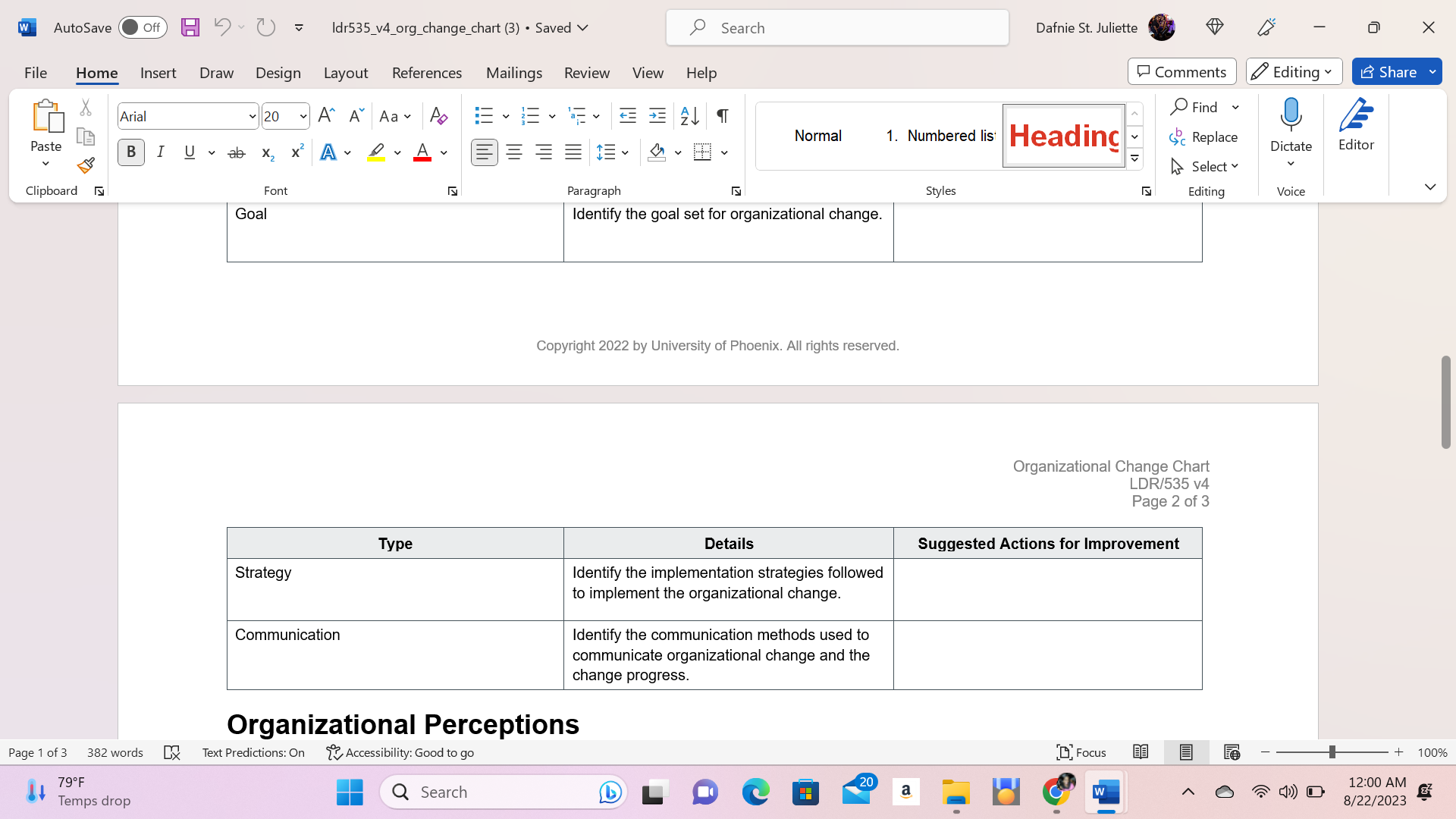Adjust the zoom slider in status bar
The image size is (1456, 819).
pyautogui.click(x=1332, y=752)
